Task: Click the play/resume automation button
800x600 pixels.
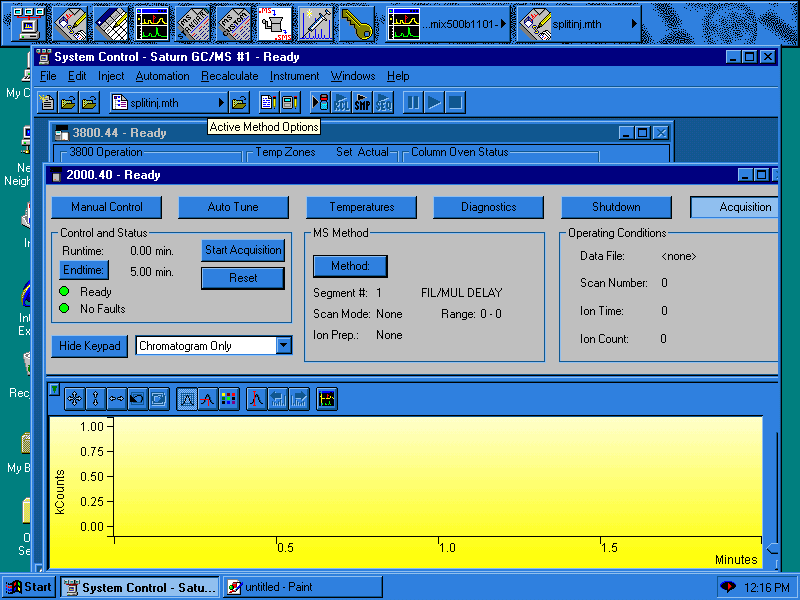Action: pos(434,103)
